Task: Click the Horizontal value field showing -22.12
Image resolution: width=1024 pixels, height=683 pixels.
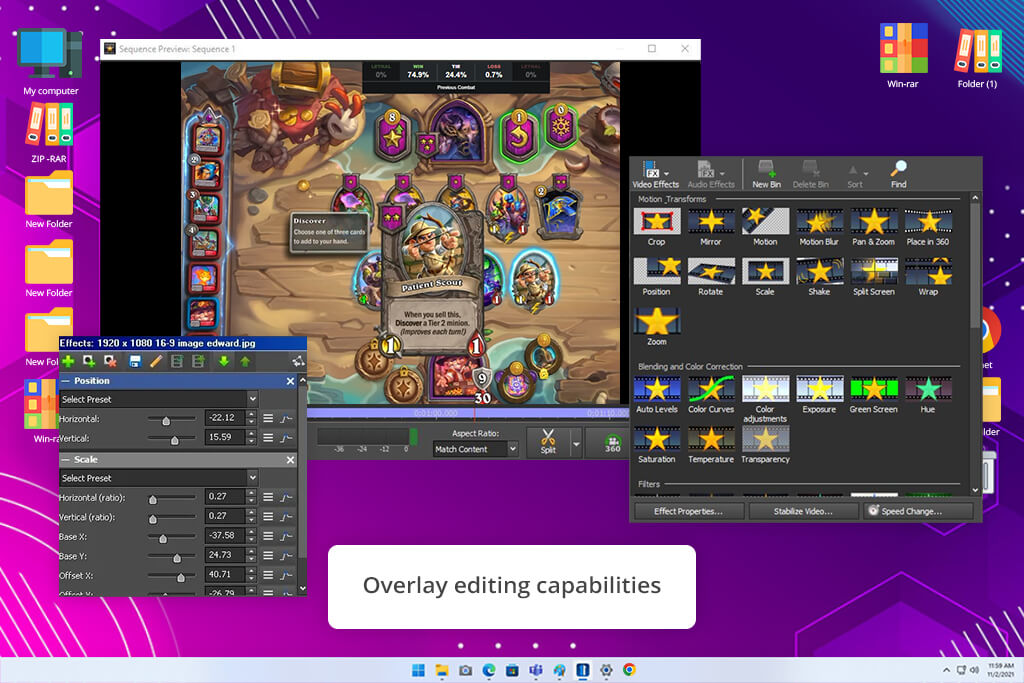Action: pyautogui.click(x=225, y=418)
